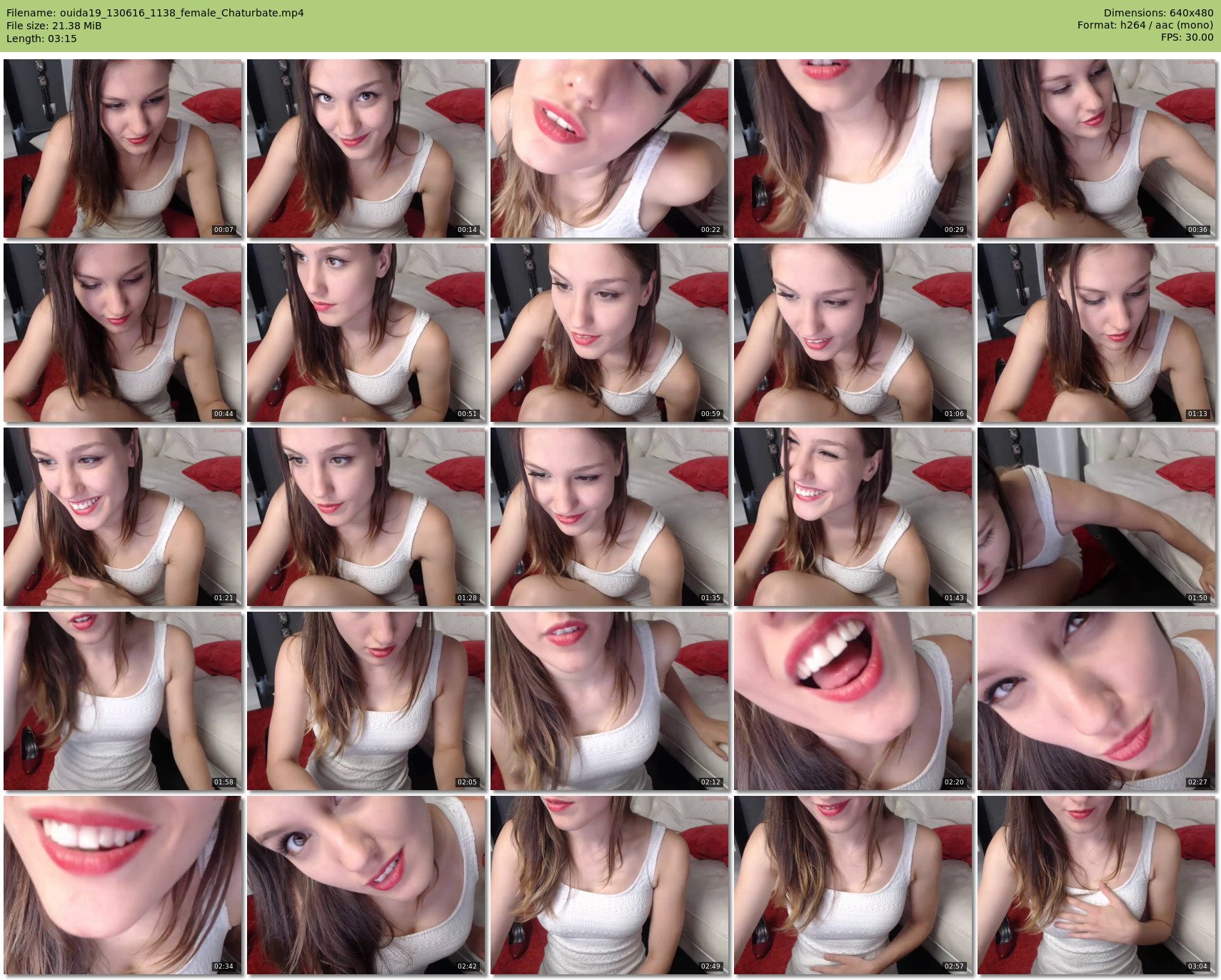
Task: Select the 'Dimensions: 640x480' text
Action: (x=1158, y=13)
